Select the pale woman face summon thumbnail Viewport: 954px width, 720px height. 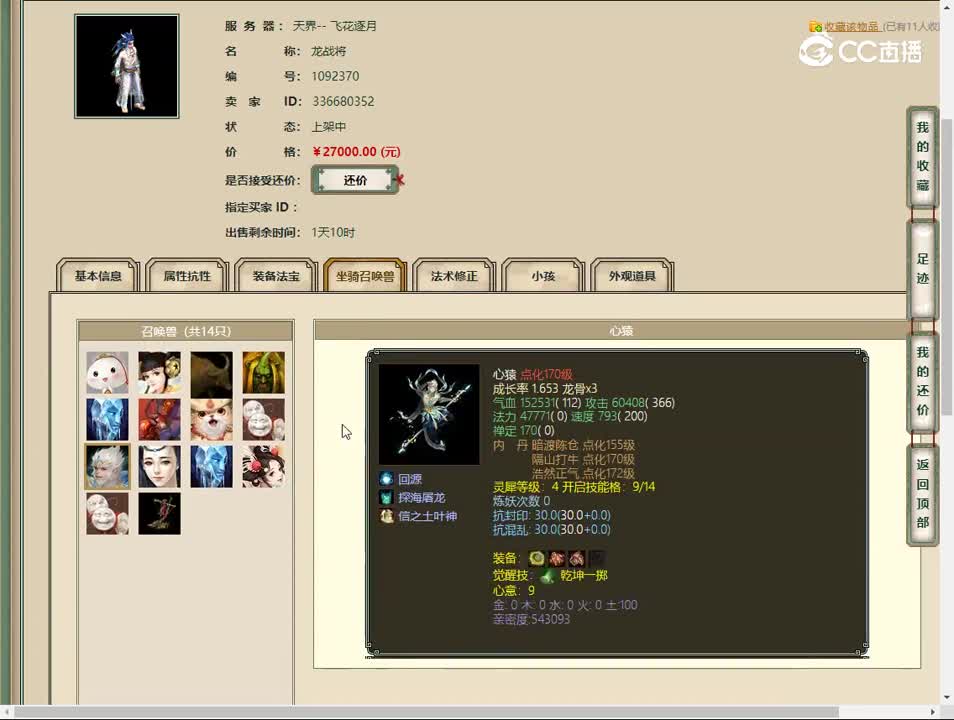pyautogui.click(x=159, y=466)
